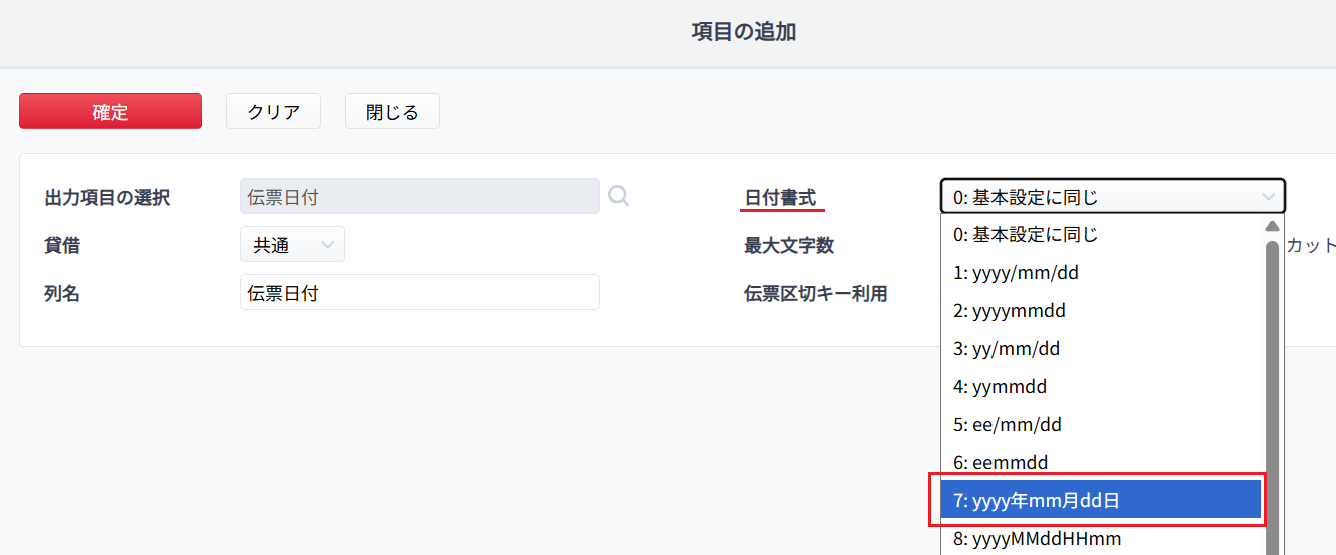Image resolution: width=1336 pixels, height=555 pixels.
Task: Select option 2: yyyymmdd
Action: point(1101,311)
